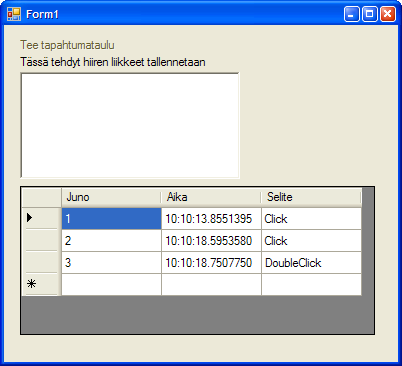This screenshot has height=366, width=402.
Task: Click the 'Tässä tehdyt hiiren liikkeet tallennetaan' label
Action: [x=113, y=62]
